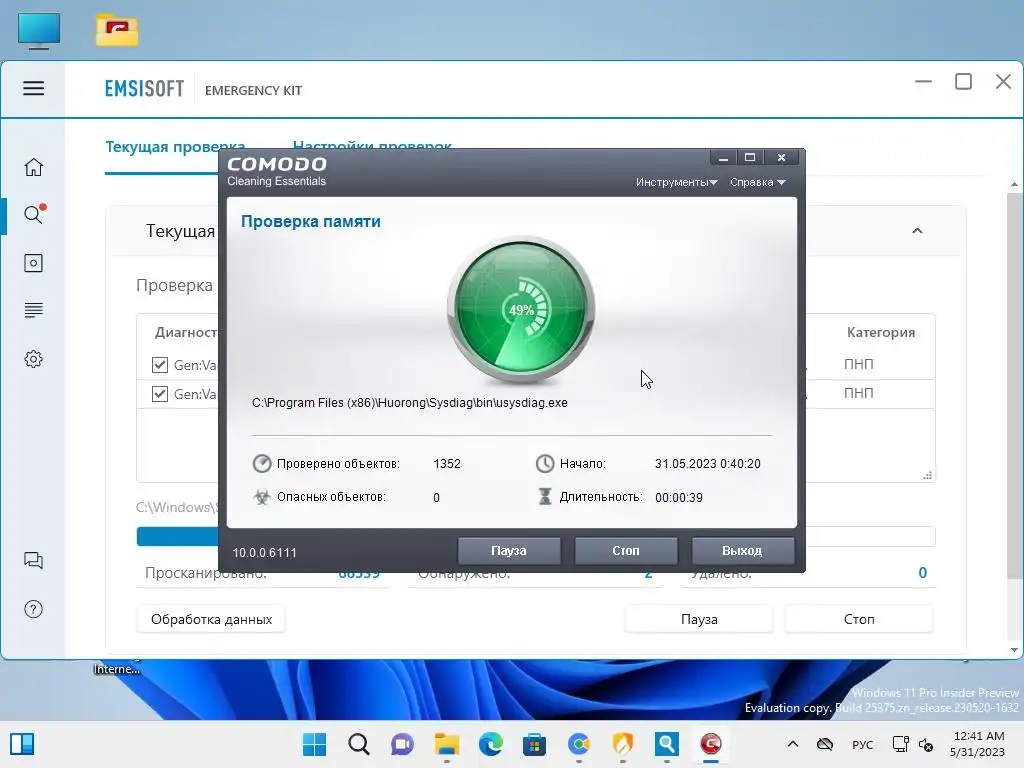Click Emsisoft Стоп button
Screen dimensions: 1024x768
[859, 619]
